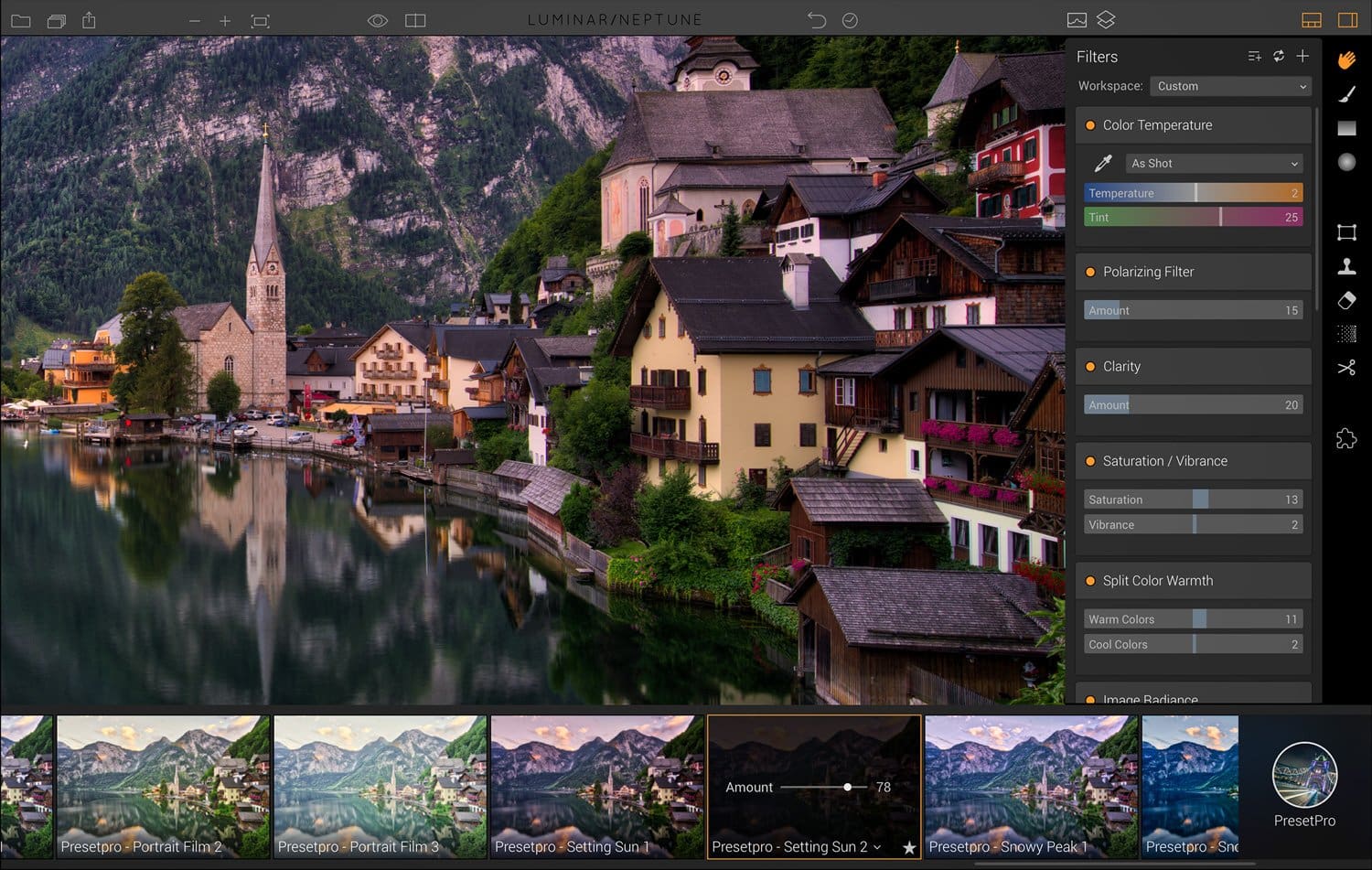
Task: Click the Filters panel title
Action: click(x=1097, y=57)
